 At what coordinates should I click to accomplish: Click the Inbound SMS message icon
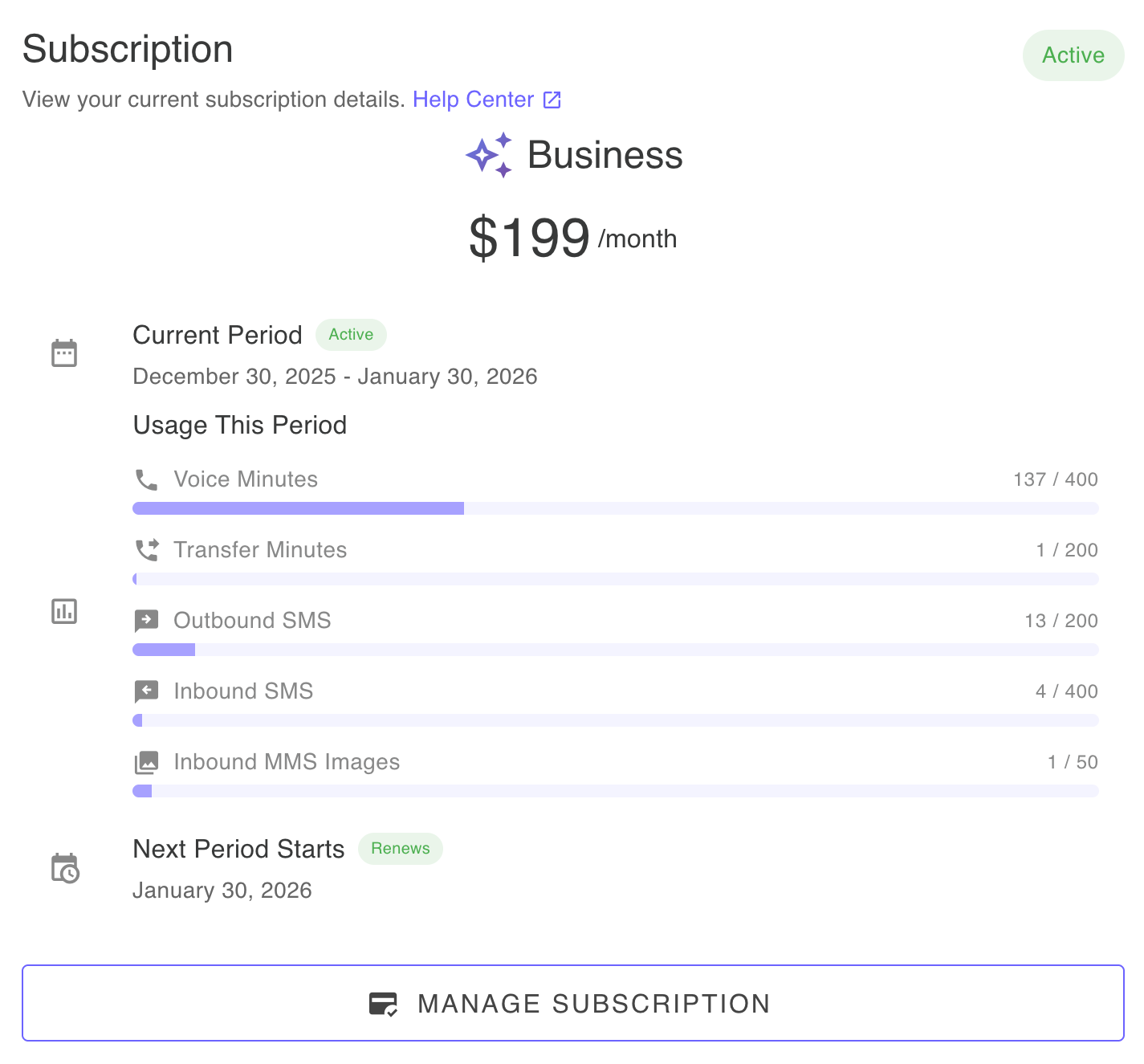coord(146,691)
